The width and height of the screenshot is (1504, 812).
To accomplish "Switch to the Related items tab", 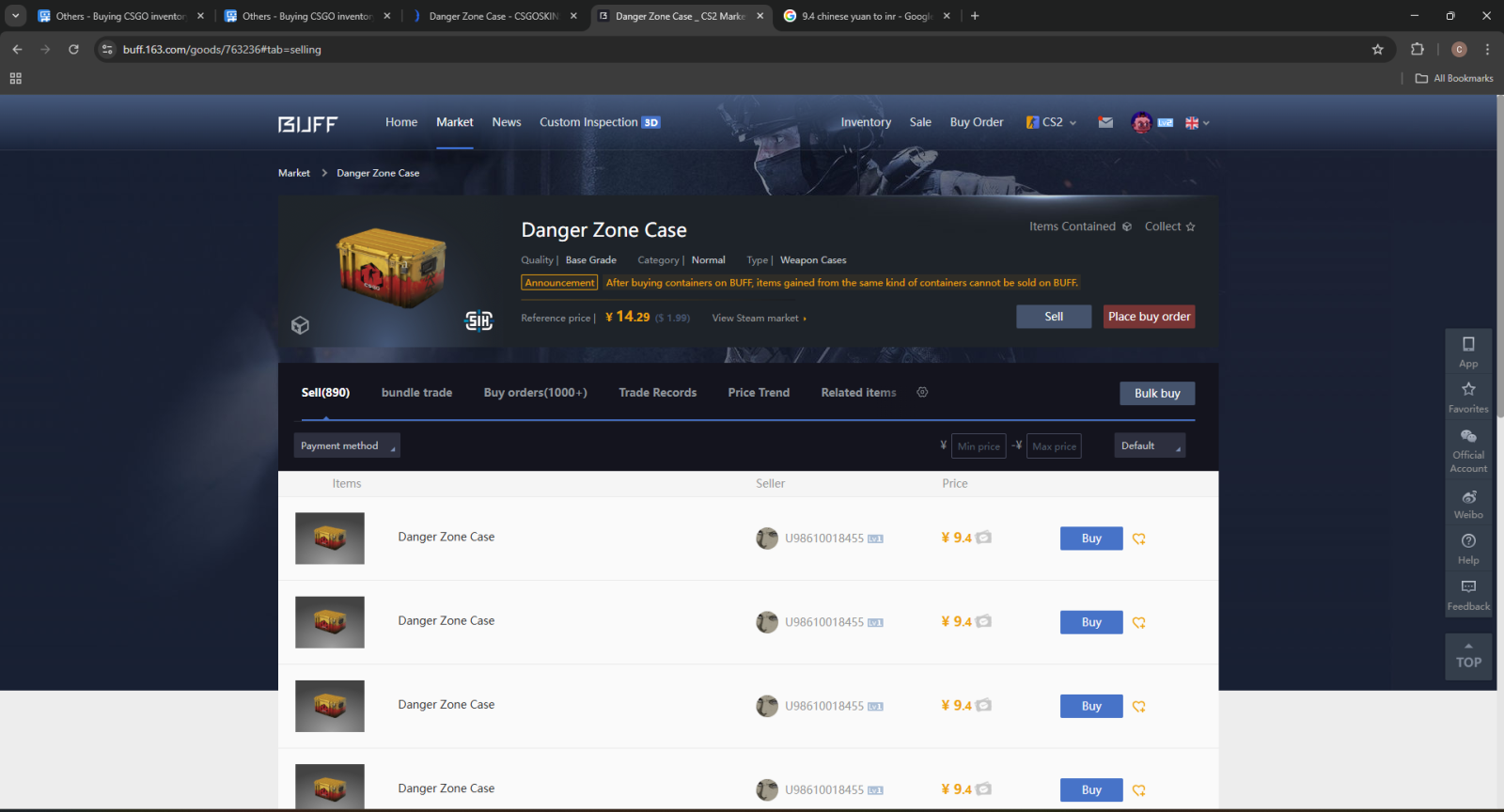I will tap(858, 393).
